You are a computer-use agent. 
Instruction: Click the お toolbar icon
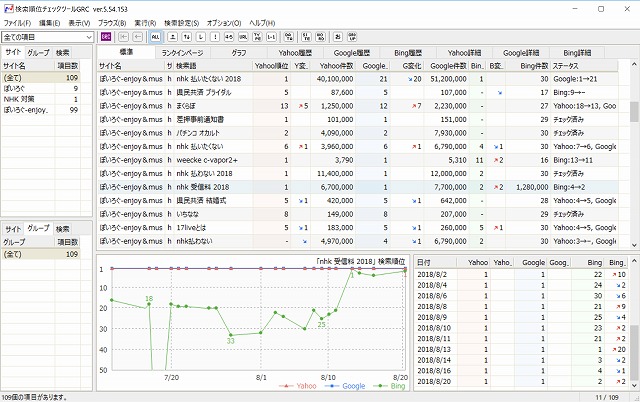[338, 37]
